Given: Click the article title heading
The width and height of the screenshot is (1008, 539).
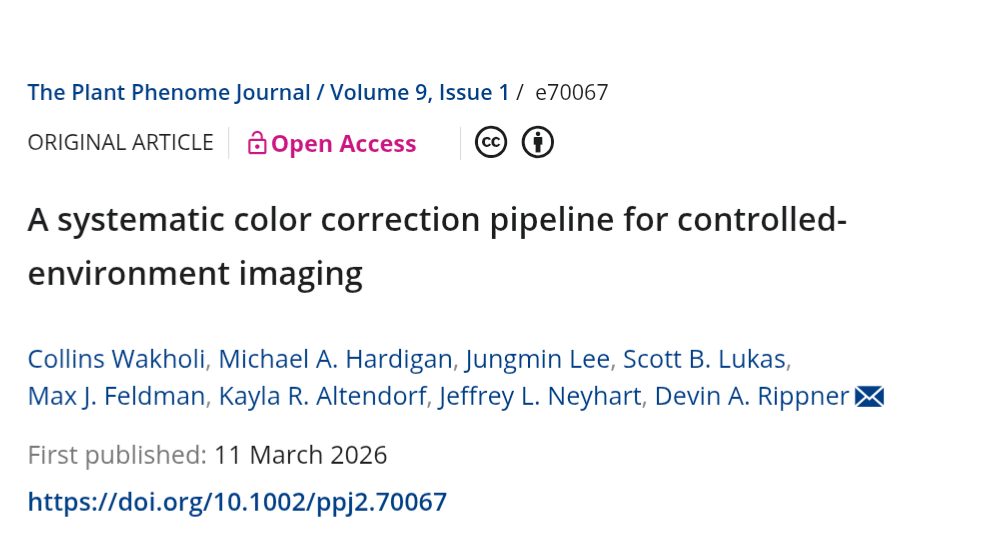Looking at the screenshot, I should click(437, 245).
